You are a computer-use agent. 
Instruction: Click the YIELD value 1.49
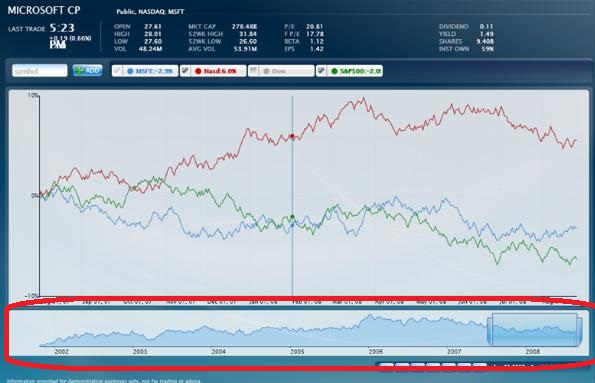486,34
